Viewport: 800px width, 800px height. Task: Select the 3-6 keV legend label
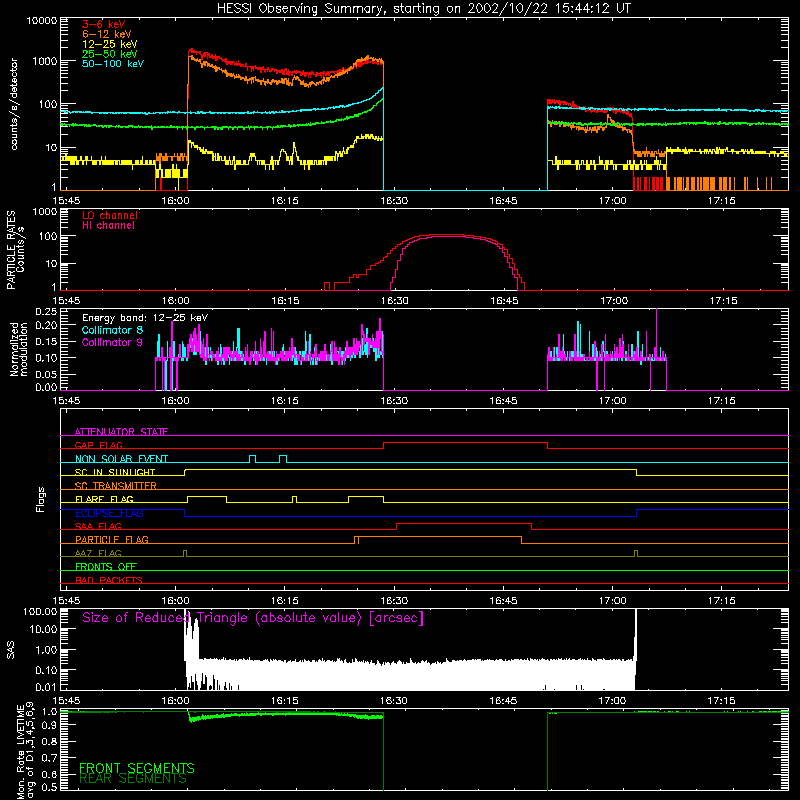104,24
